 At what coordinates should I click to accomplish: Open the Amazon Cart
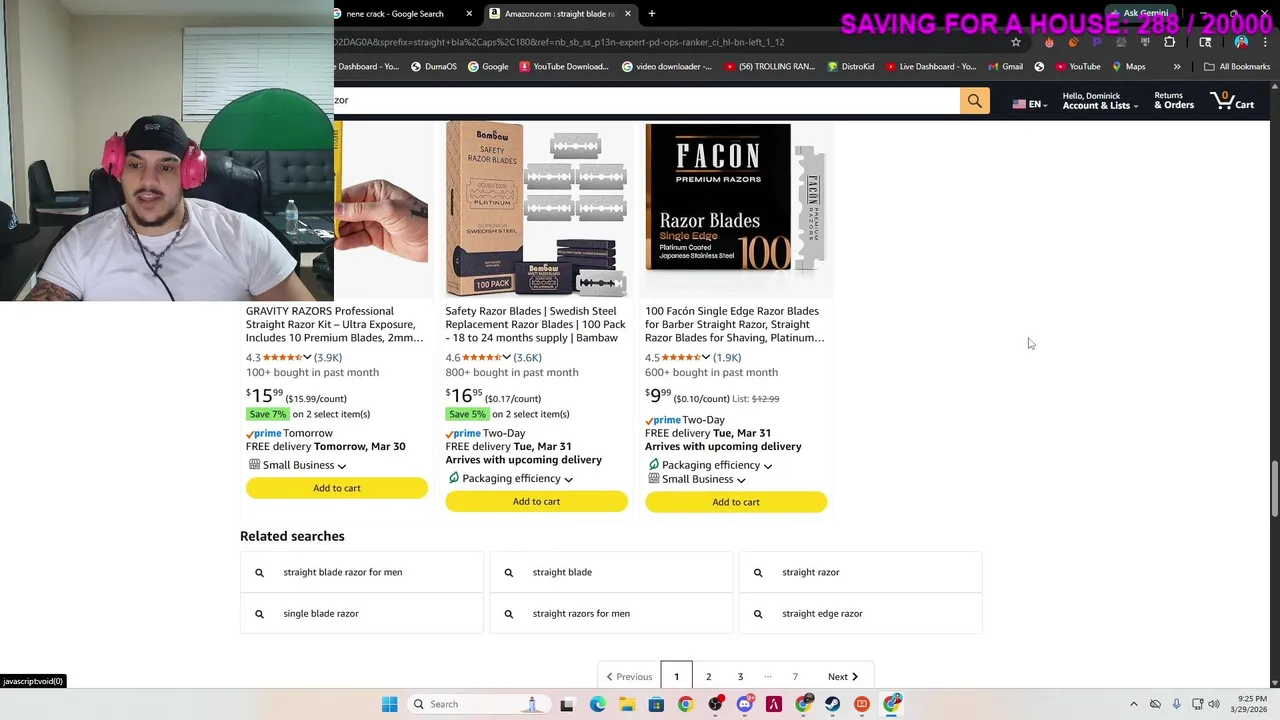[1232, 101]
